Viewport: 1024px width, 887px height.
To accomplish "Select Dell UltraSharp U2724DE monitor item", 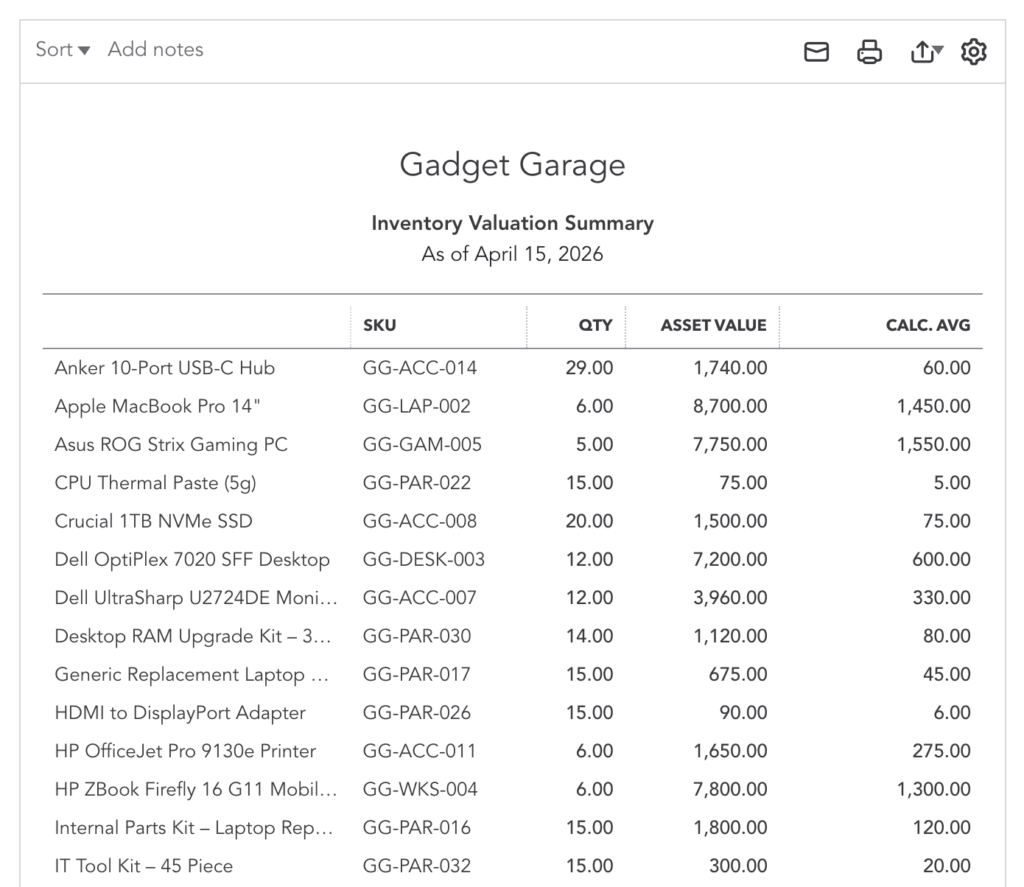I will pos(196,598).
